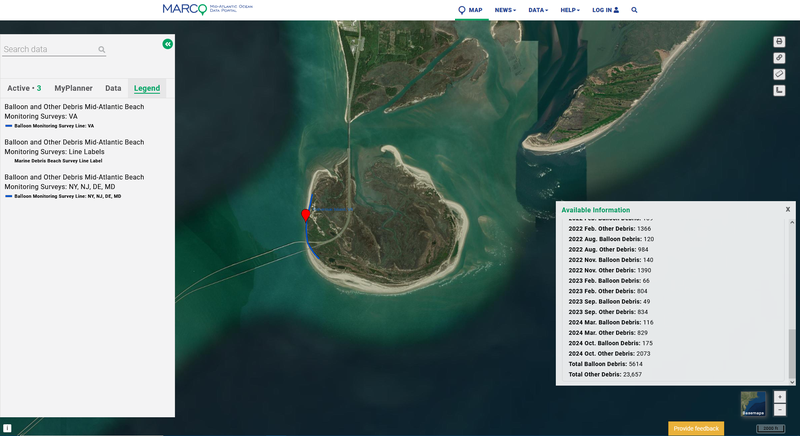Click the info popup scrollbar thumb
This screenshot has height=436, width=800.
[792, 353]
